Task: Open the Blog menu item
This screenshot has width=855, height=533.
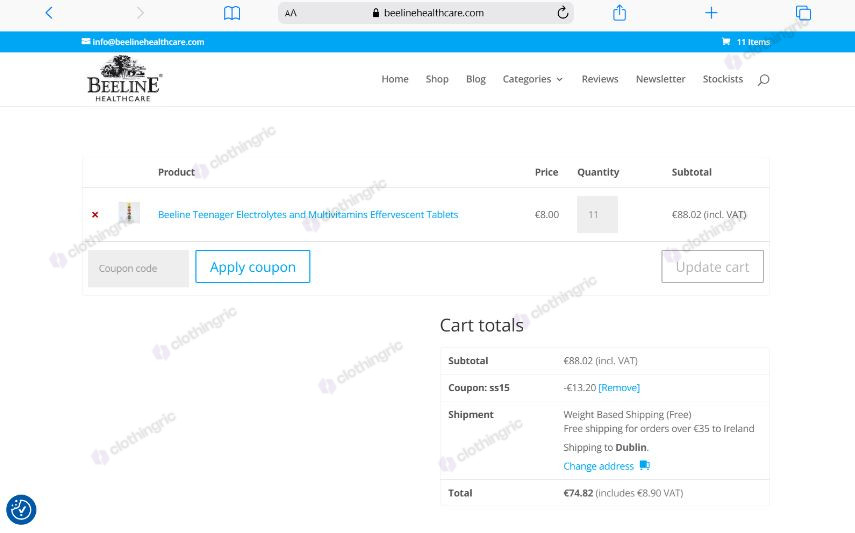Action: pyautogui.click(x=475, y=79)
